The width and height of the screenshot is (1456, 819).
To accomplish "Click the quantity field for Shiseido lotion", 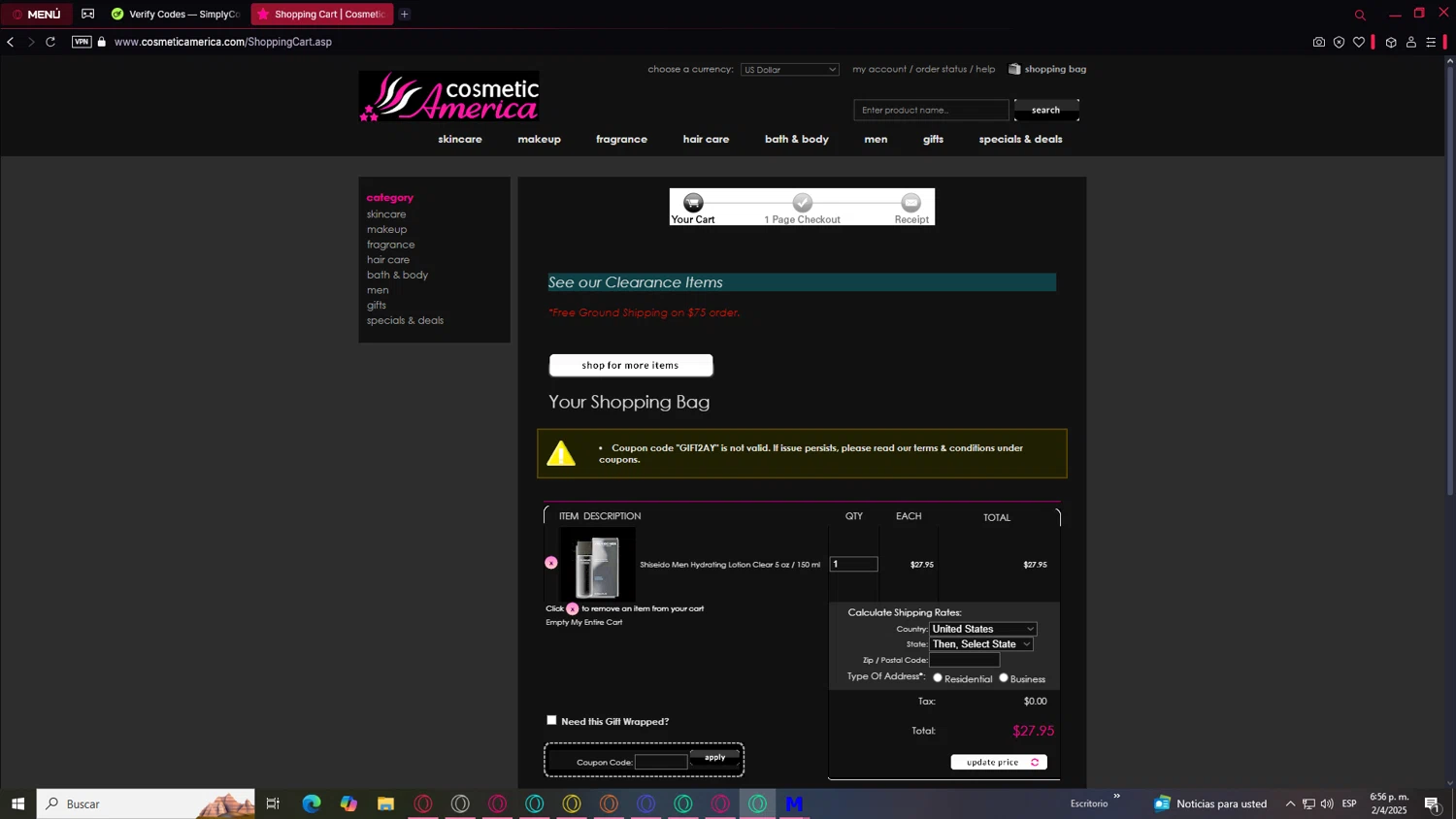I will [x=854, y=564].
